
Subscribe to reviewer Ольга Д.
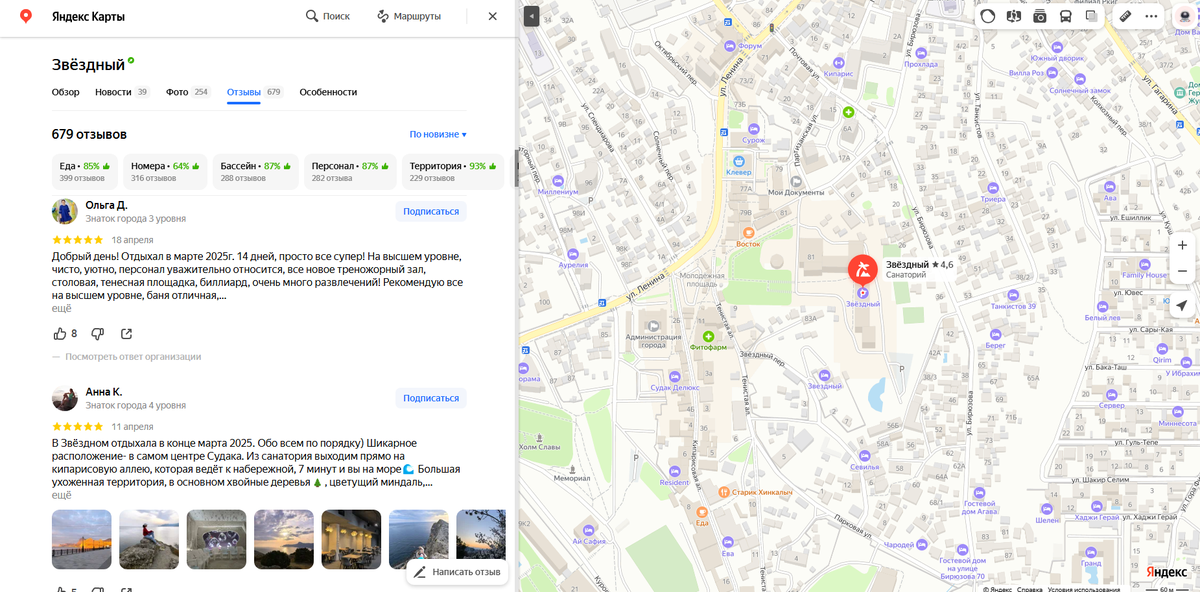[x=431, y=211]
